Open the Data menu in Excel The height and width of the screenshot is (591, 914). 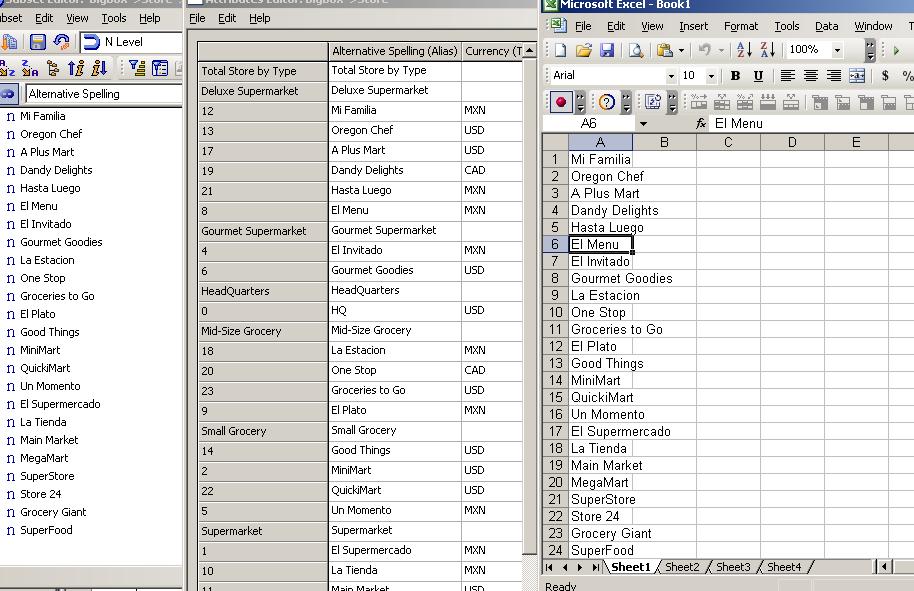(x=826, y=26)
